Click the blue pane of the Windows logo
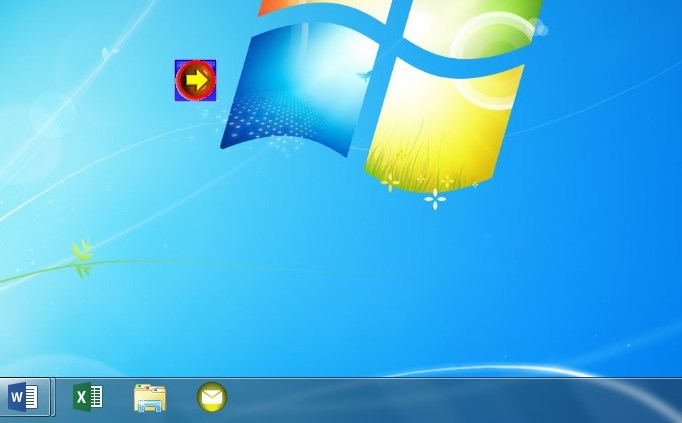 click(x=295, y=90)
